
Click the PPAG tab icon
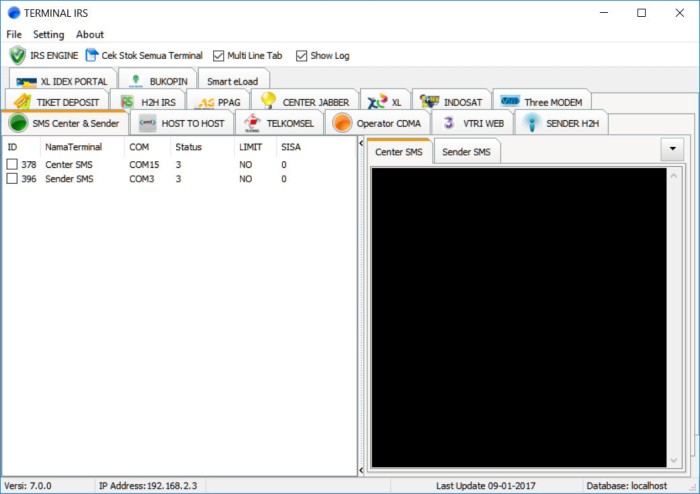coord(206,103)
